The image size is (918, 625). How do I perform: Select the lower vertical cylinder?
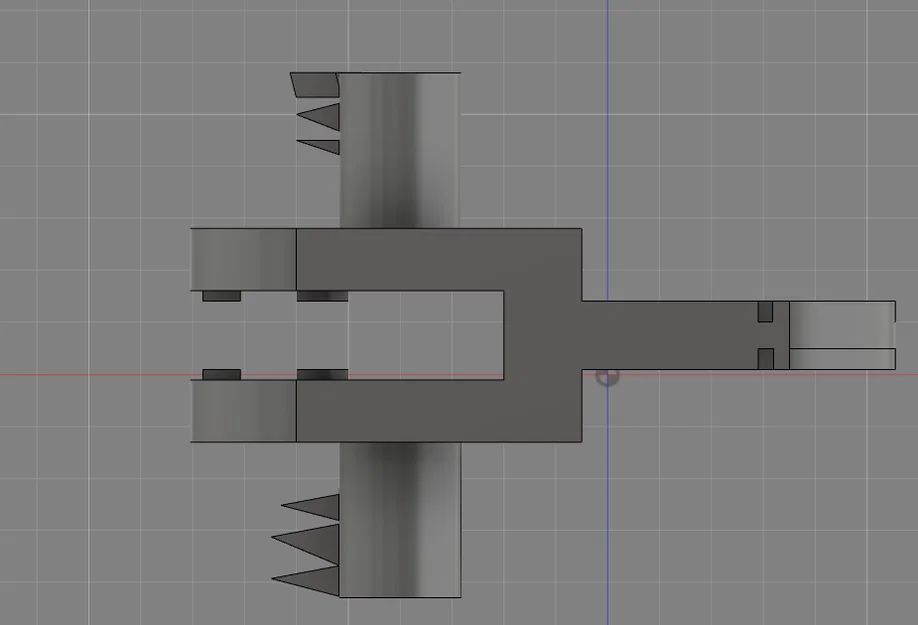400,520
